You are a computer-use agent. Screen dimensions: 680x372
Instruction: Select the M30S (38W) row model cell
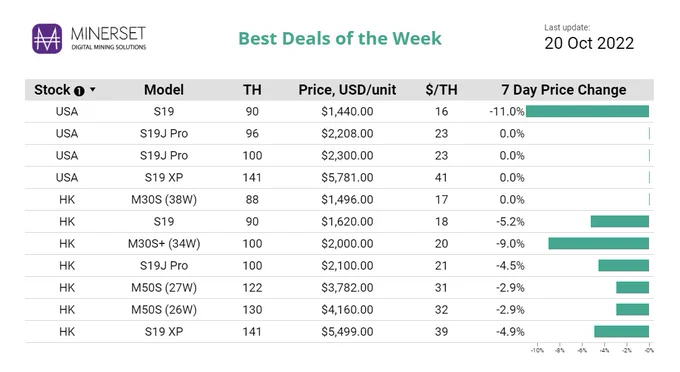tap(164, 199)
